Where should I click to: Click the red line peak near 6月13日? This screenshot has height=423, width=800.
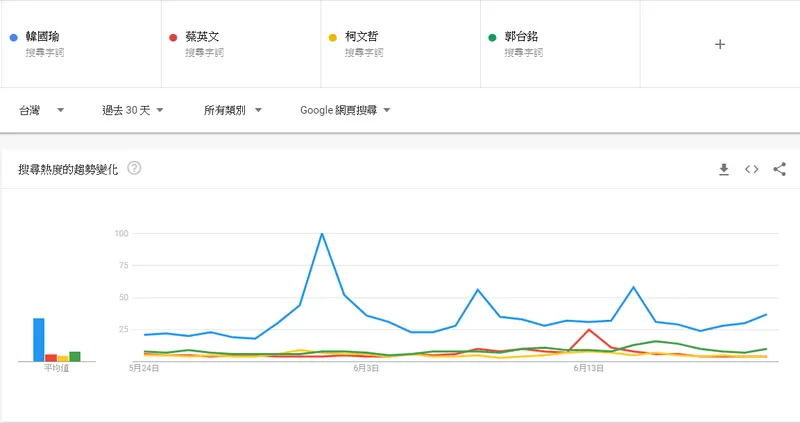590,329
